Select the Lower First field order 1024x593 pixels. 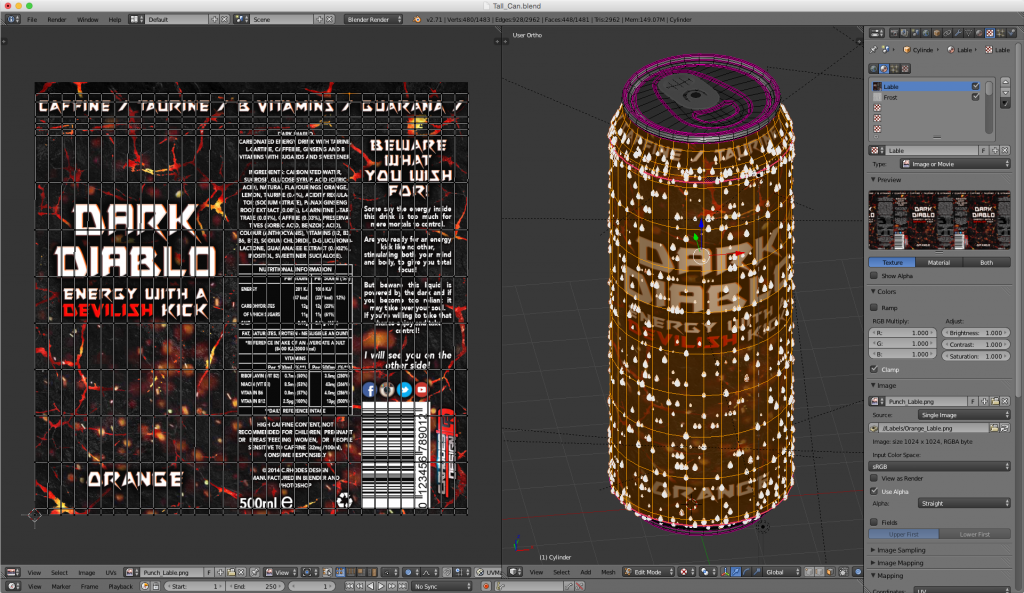(x=974, y=534)
